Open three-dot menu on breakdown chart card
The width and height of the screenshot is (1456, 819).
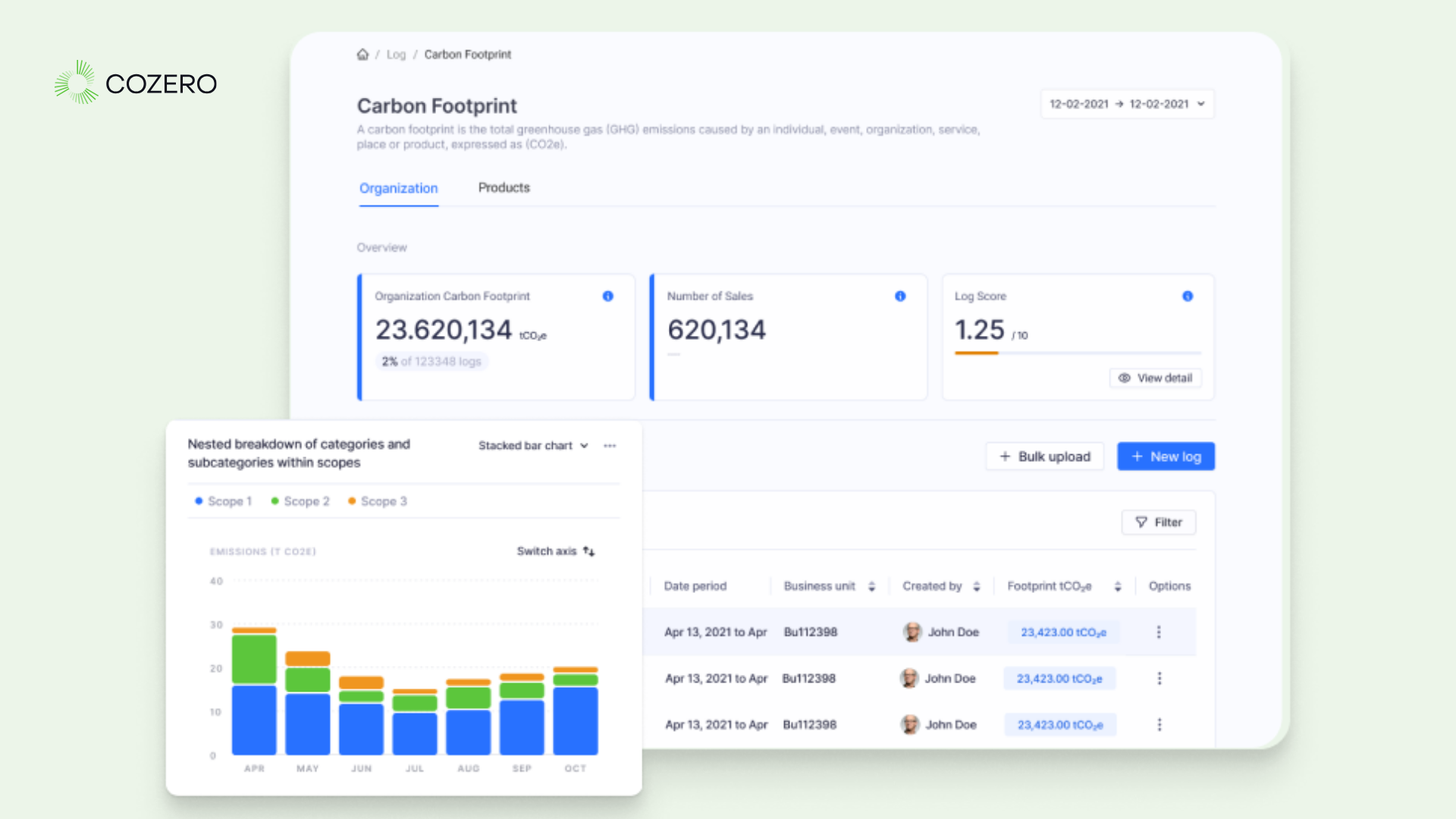point(610,446)
